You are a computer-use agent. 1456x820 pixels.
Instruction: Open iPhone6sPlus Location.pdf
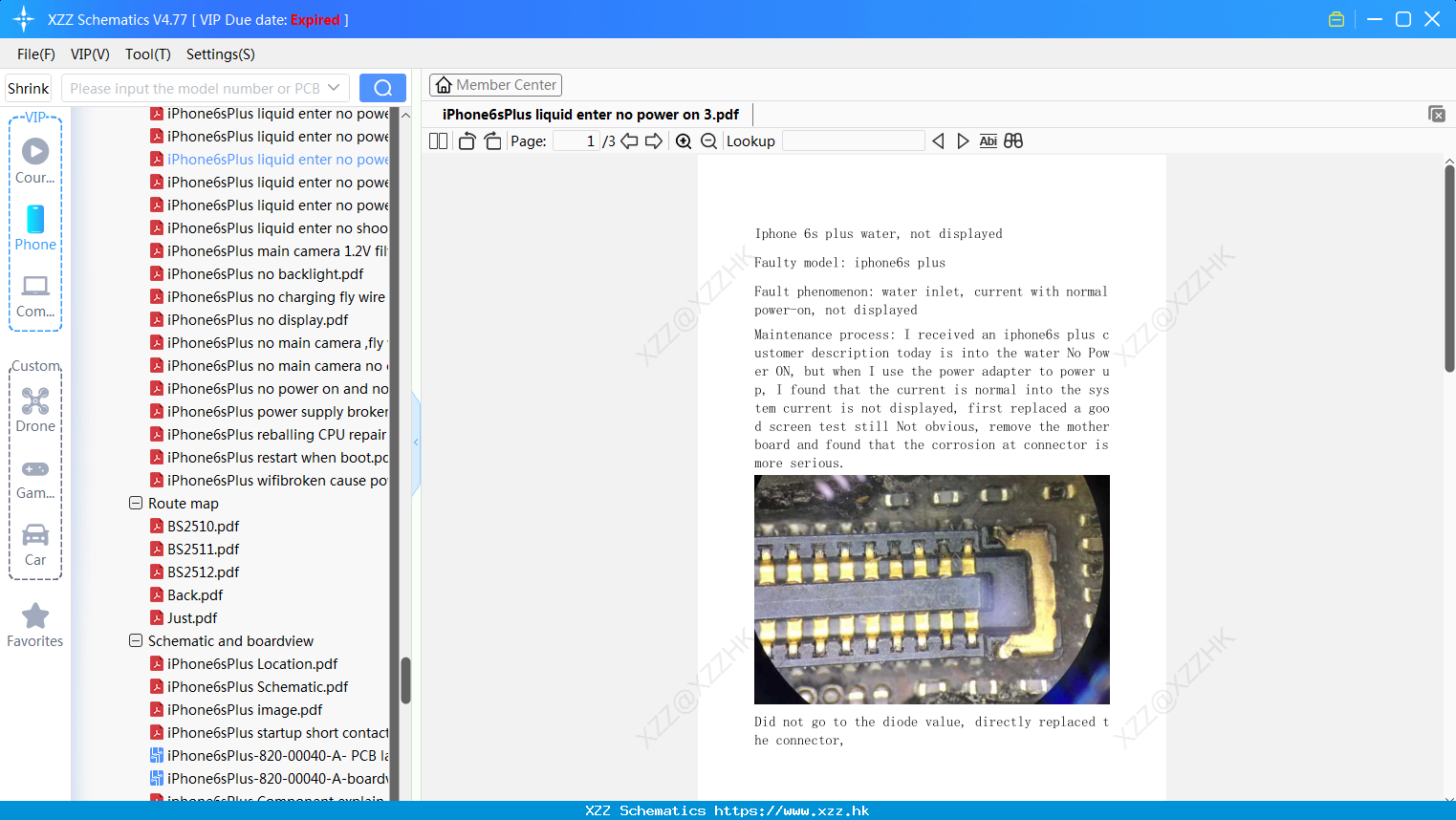click(x=252, y=663)
